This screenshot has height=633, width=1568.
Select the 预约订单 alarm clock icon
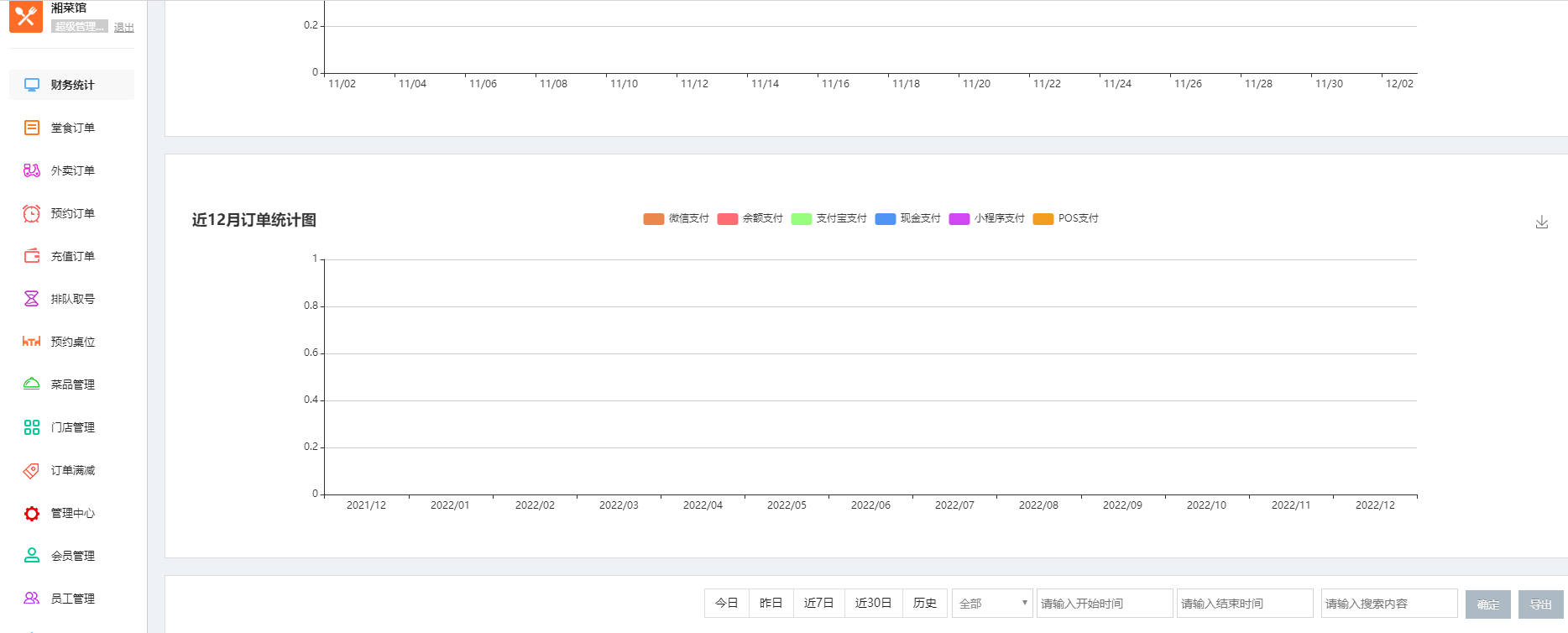click(x=32, y=213)
